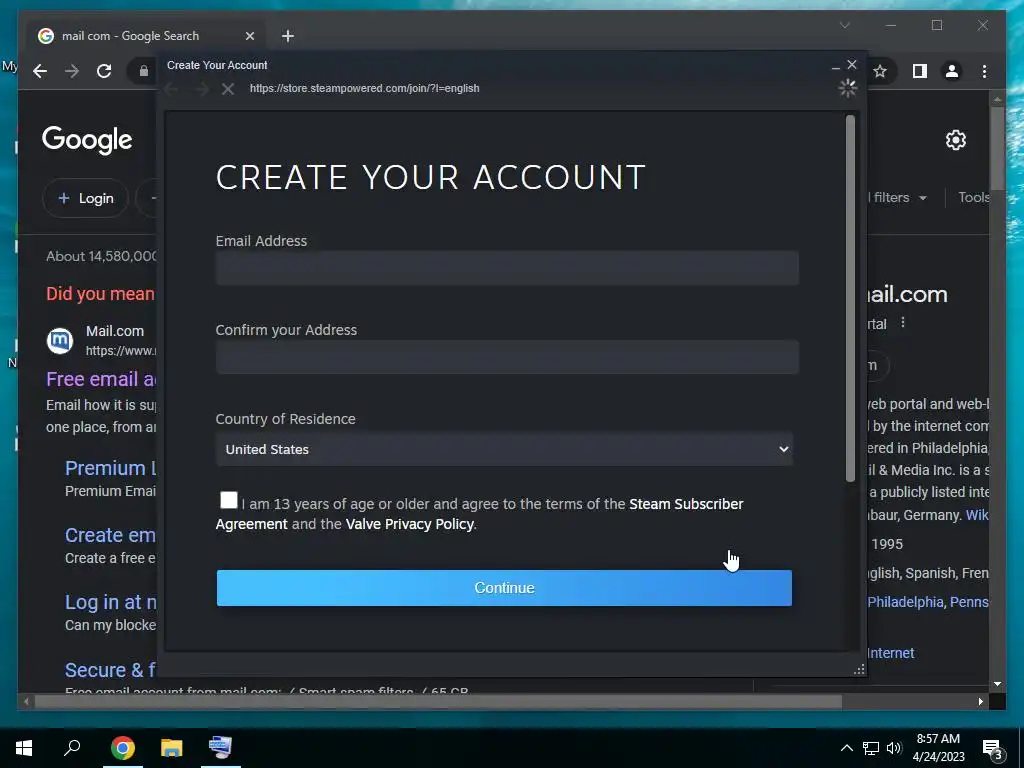
Task: Open the Chrome profile avatar icon
Action: click(x=952, y=71)
